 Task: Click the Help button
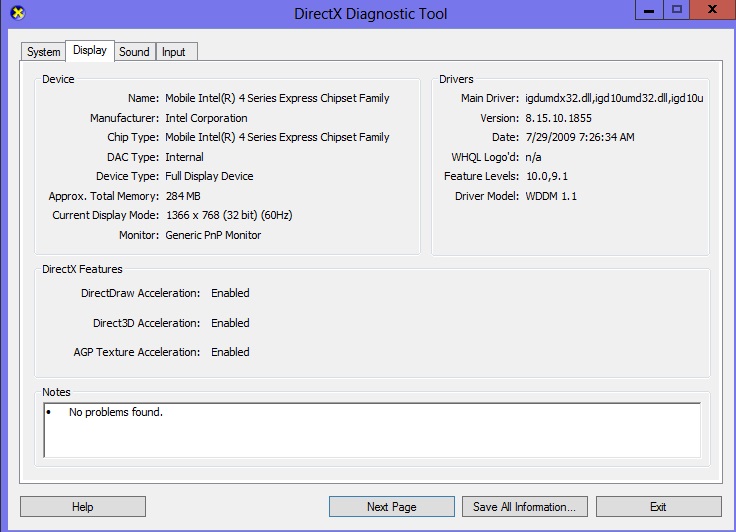click(x=83, y=507)
